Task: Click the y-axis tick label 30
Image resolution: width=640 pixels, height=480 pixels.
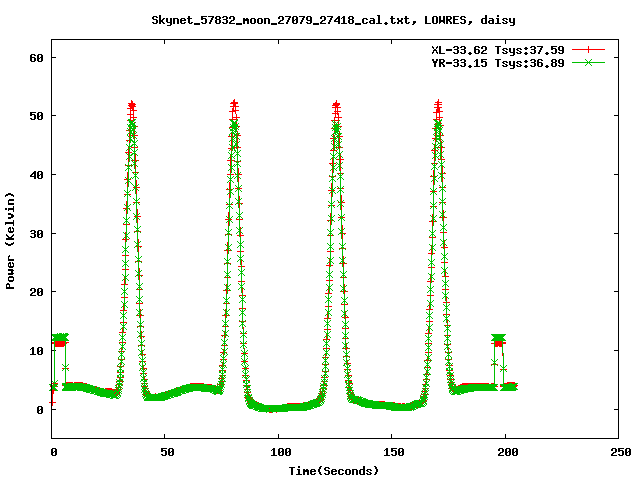Action: 37,234
